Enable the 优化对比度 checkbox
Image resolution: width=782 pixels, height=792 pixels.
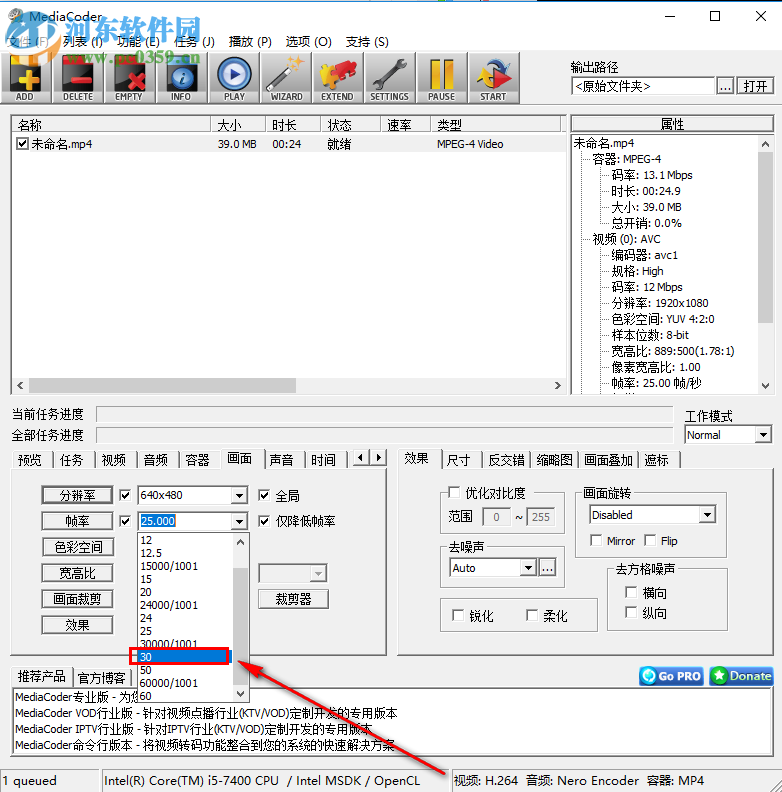(x=454, y=492)
